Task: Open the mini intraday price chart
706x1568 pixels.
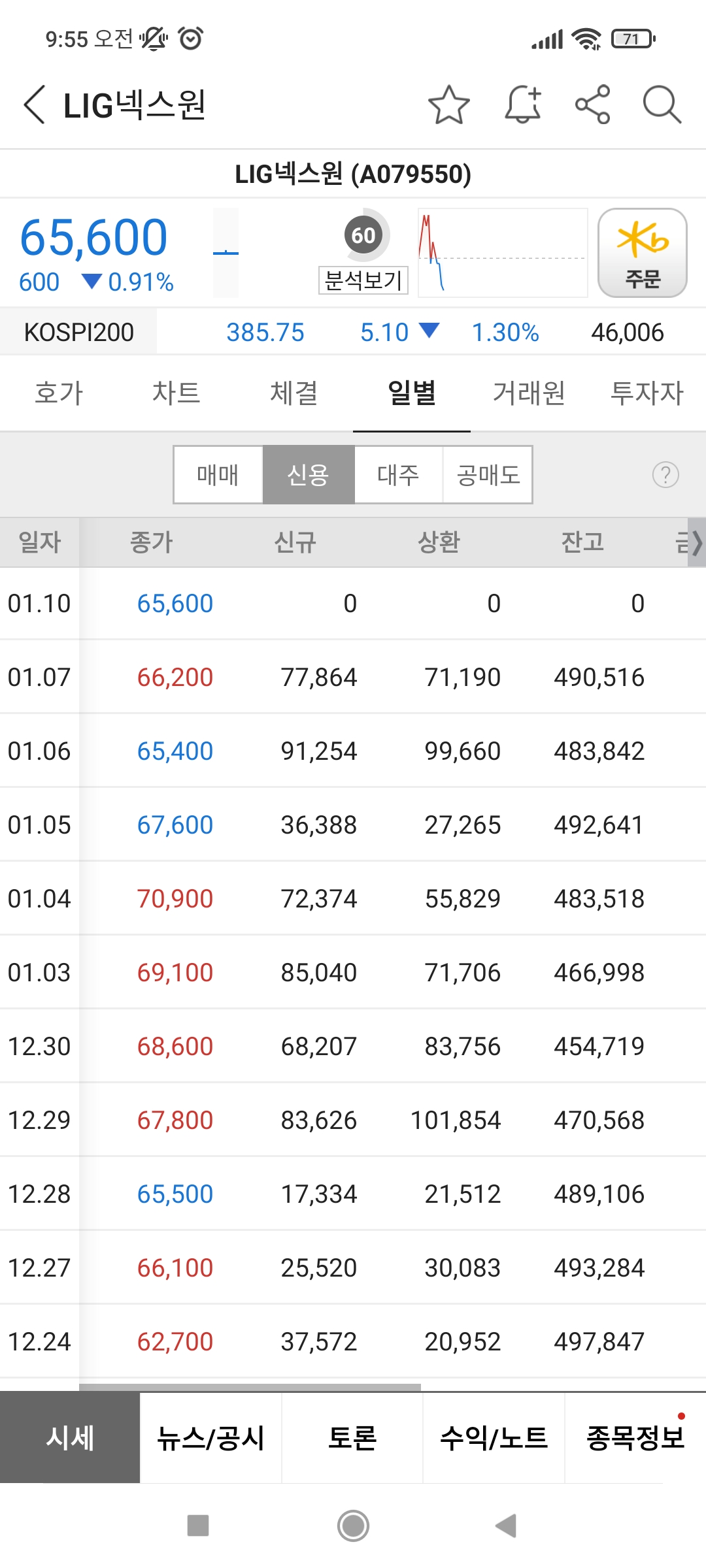Action: tap(502, 253)
